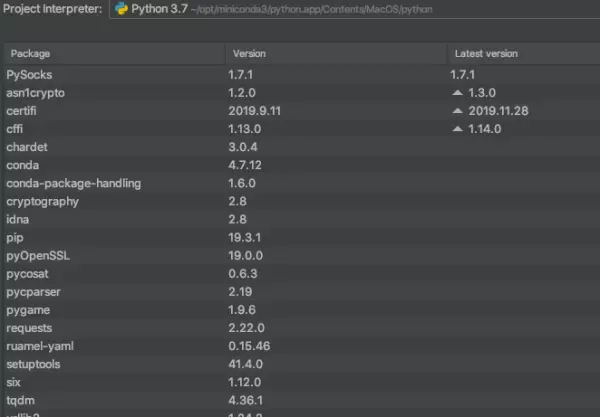This screenshot has height=417, width=600.
Task: Click the upgrade arrow beside 2019.11.28
Action: point(457,111)
